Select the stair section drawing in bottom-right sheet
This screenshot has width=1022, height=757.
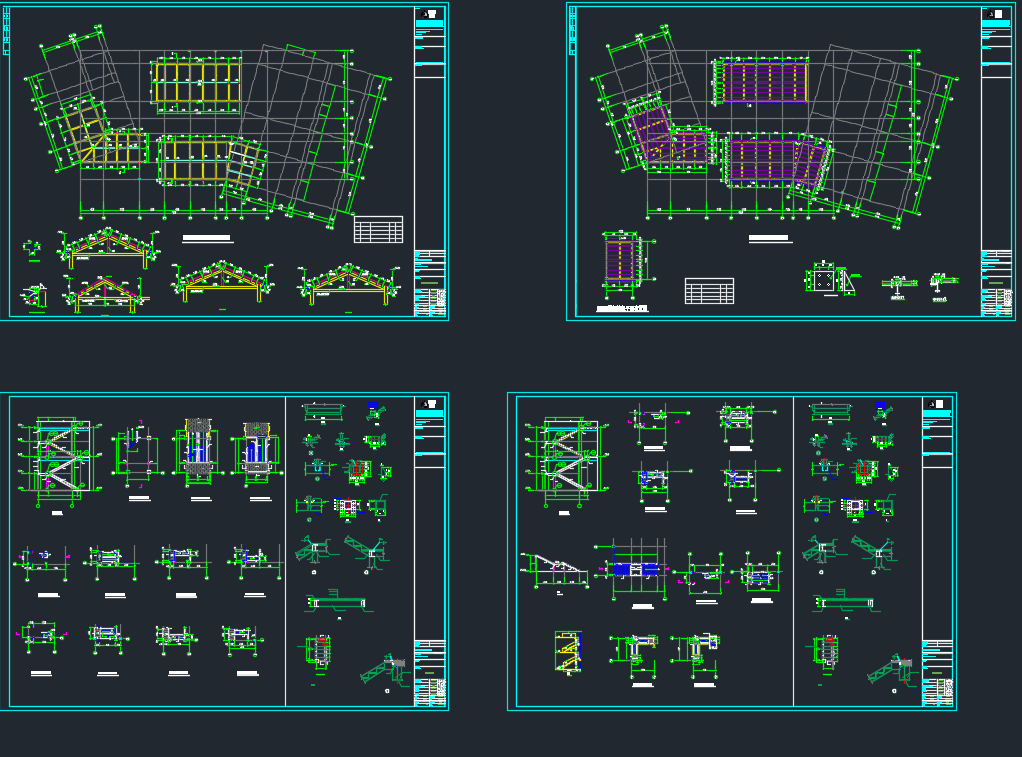pos(565,462)
